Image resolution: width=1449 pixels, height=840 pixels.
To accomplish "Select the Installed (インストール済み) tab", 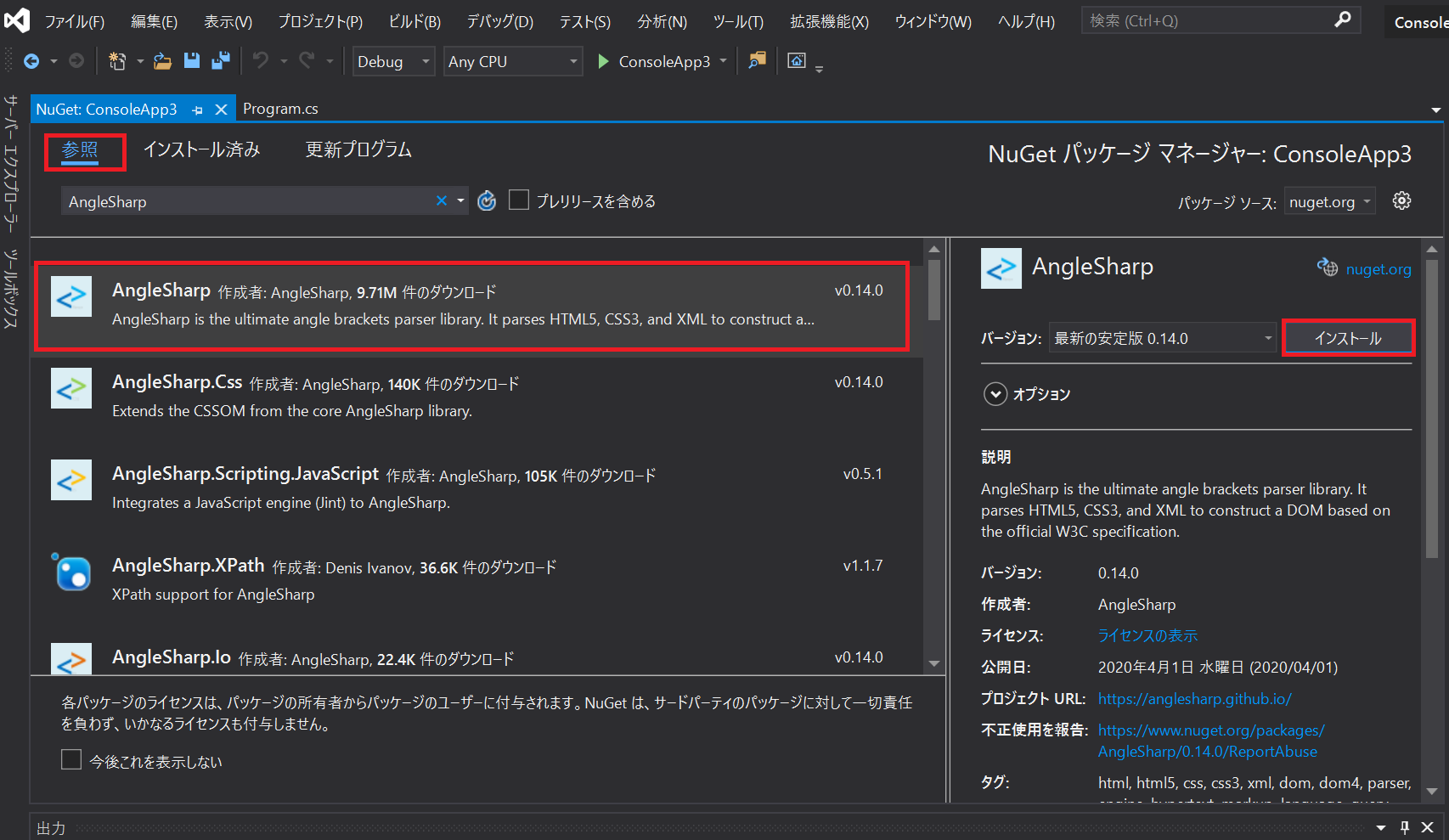I will pos(201,149).
